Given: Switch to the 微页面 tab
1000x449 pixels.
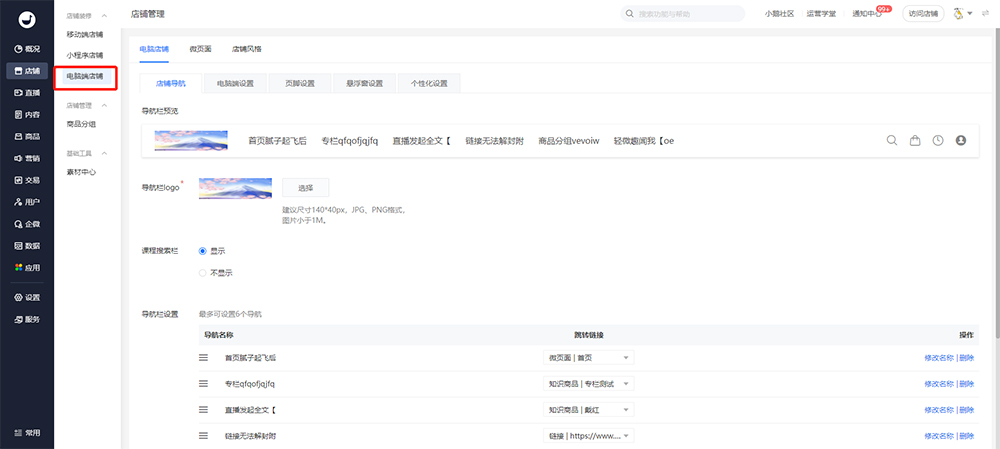Looking at the screenshot, I should (201, 48).
